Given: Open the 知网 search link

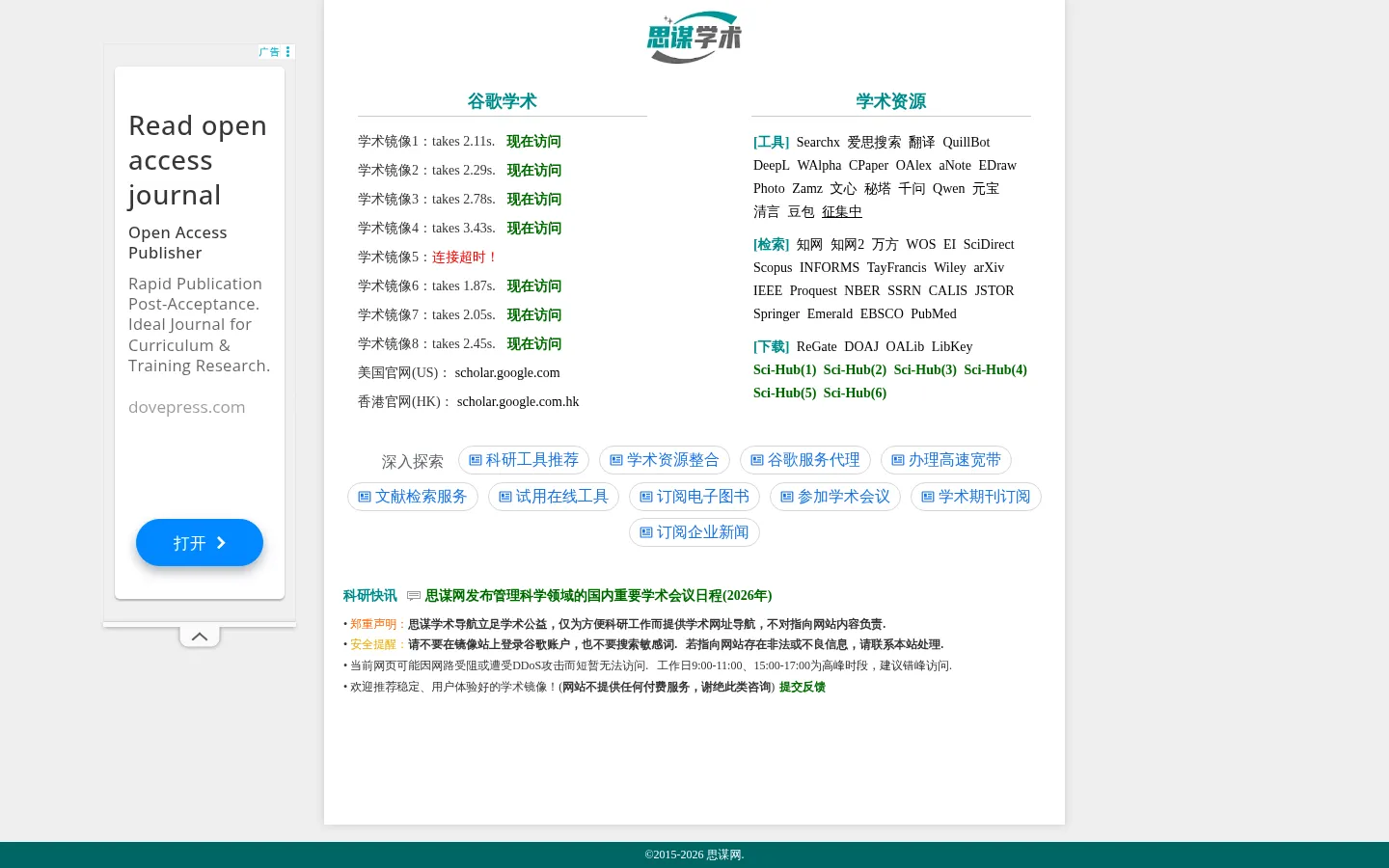Looking at the screenshot, I should [809, 245].
